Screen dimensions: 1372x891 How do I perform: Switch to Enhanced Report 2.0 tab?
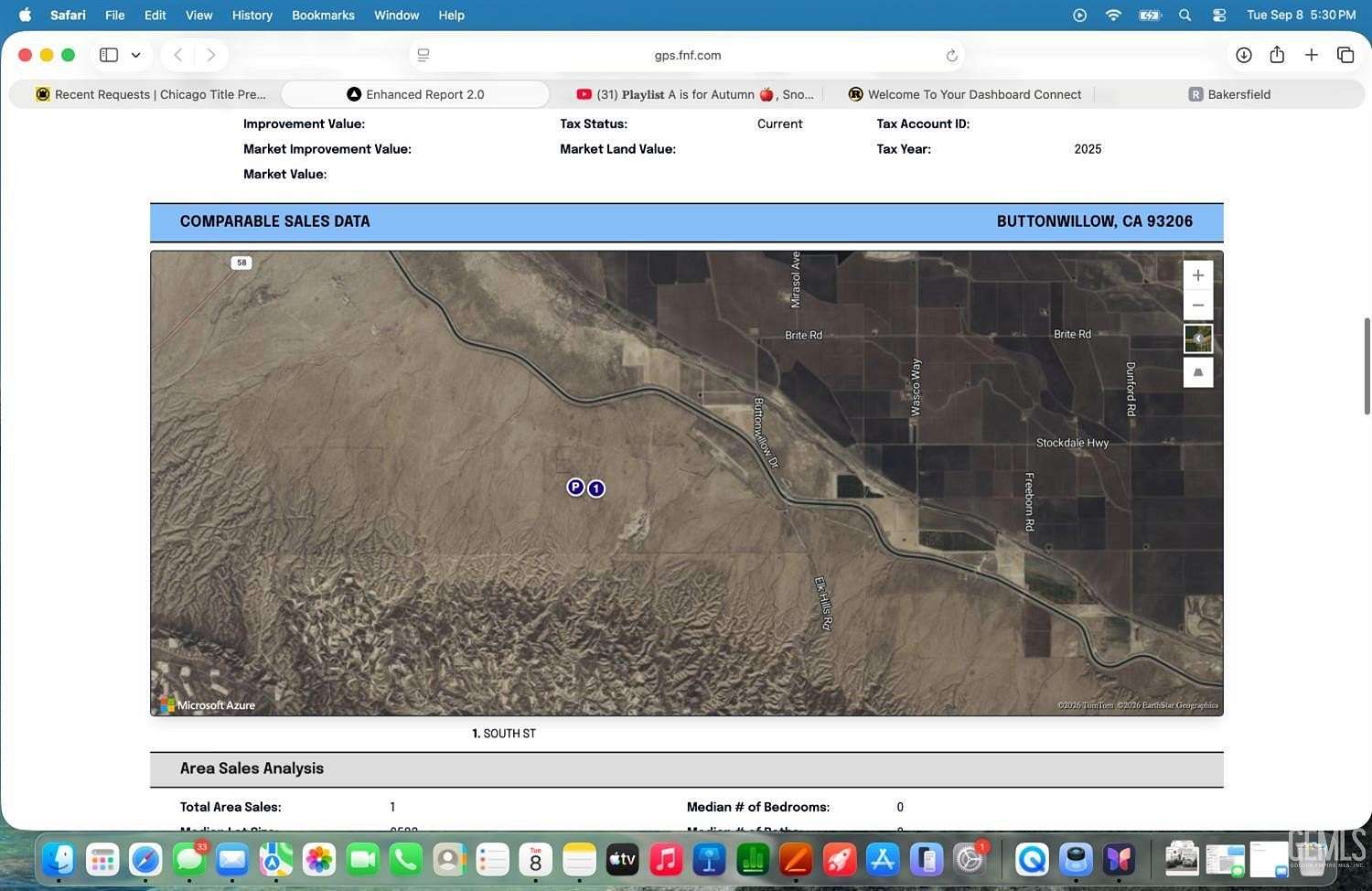pyautogui.click(x=415, y=94)
